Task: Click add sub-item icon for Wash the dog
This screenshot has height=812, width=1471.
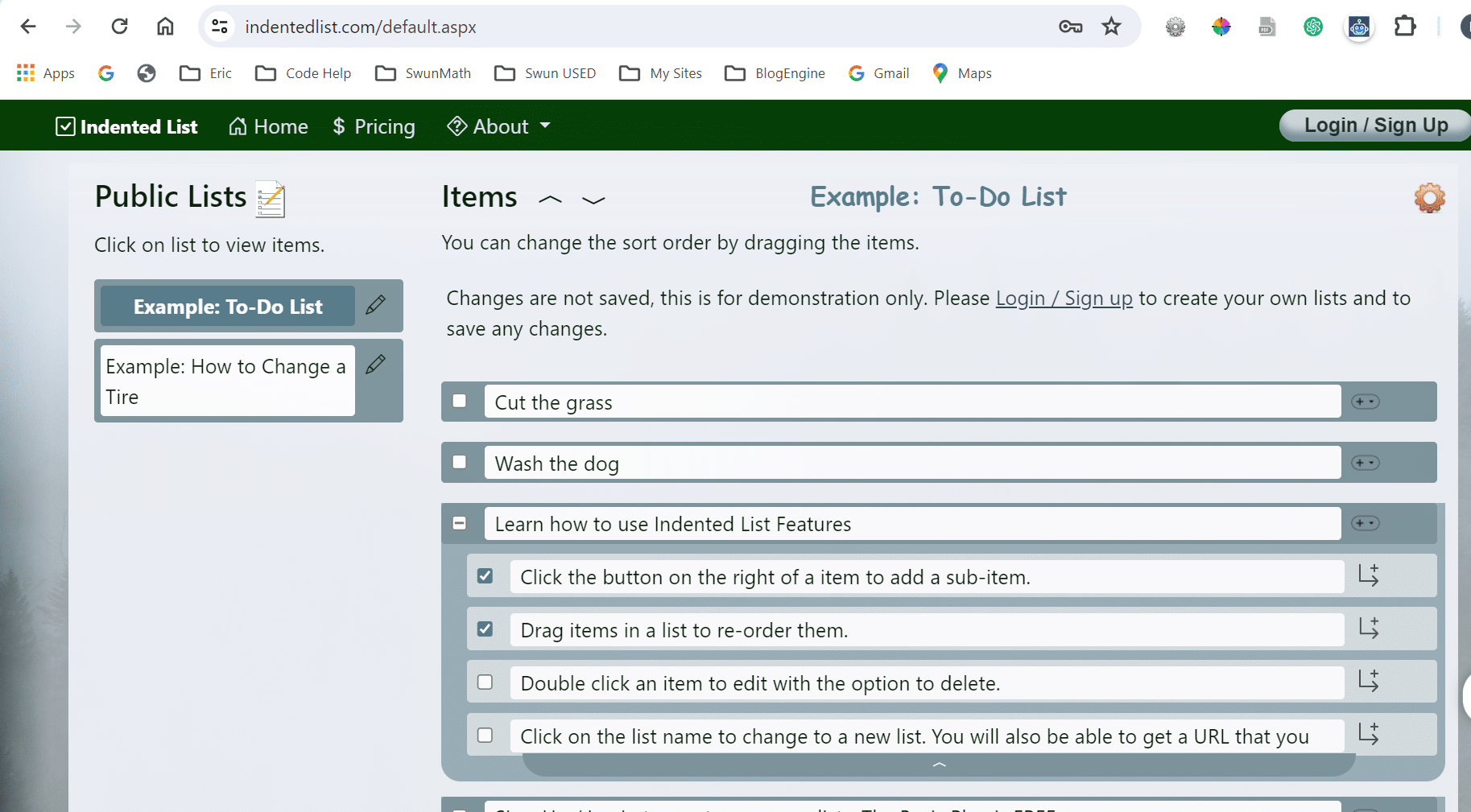Action: click(x=1365, y=463)
